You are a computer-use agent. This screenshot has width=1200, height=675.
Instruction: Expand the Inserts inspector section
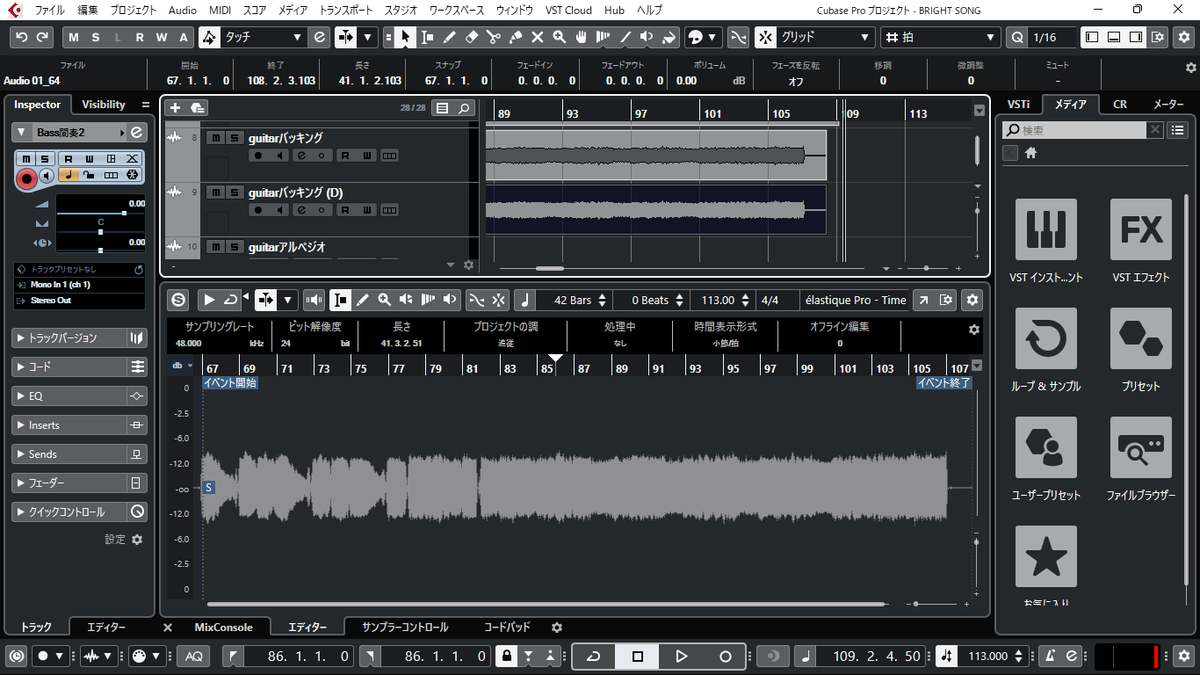click(80, 425)
